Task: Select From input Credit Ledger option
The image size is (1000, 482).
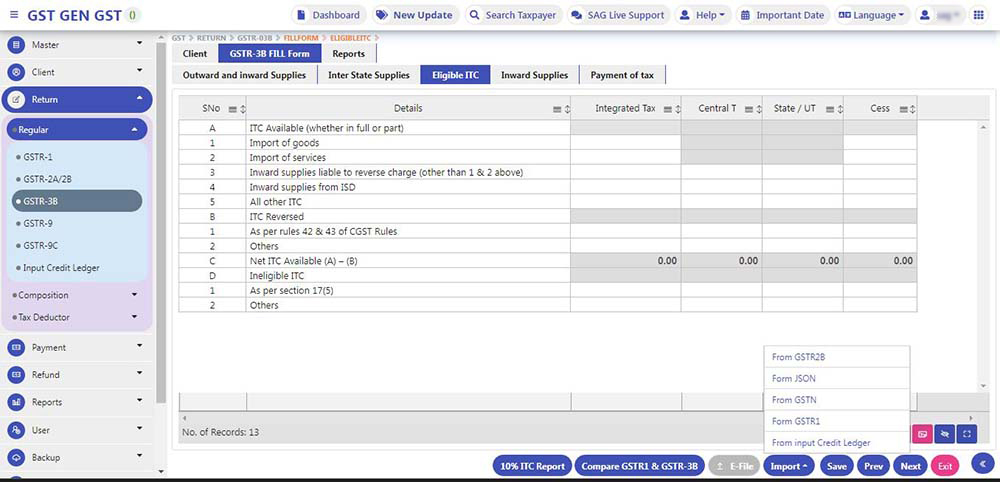Action: click(x=821, y=443)
